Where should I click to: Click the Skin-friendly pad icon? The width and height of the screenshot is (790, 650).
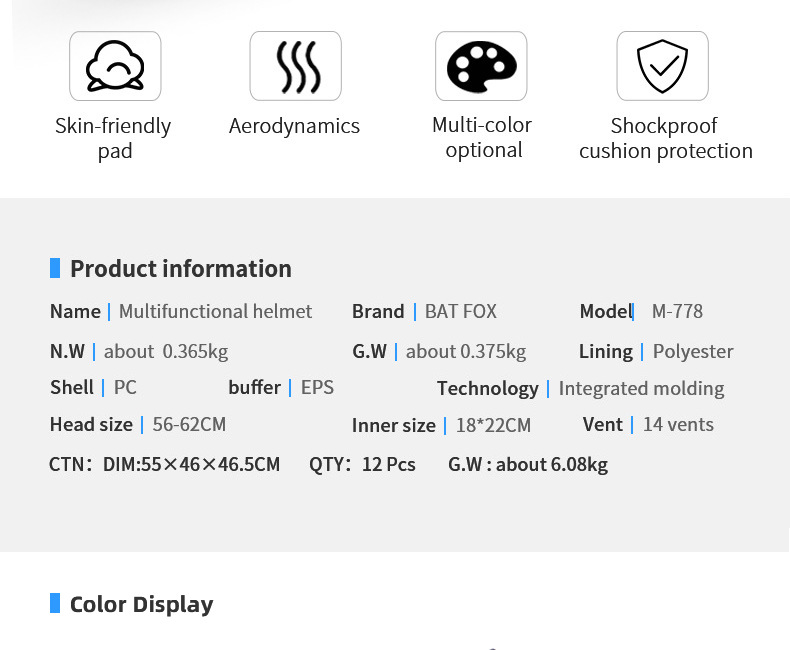coord(115,66)
